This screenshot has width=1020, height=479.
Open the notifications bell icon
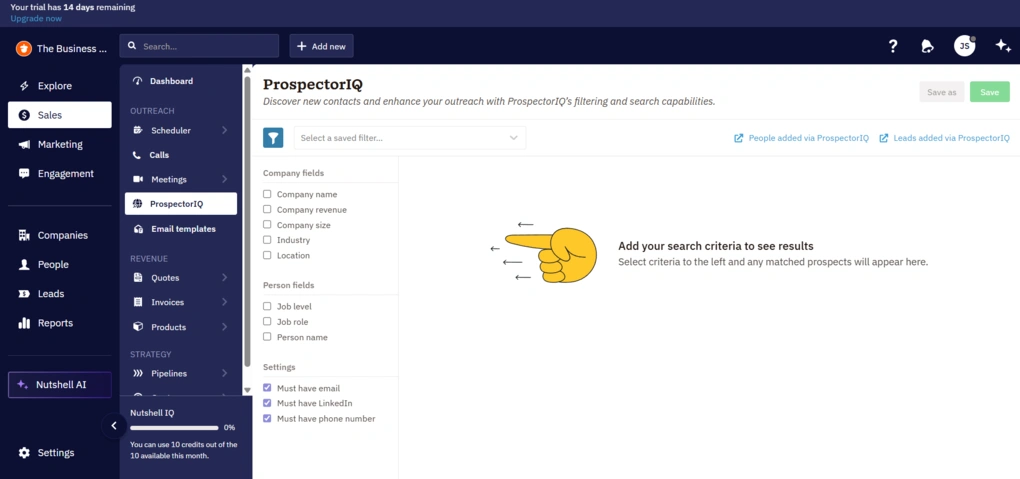928,46
